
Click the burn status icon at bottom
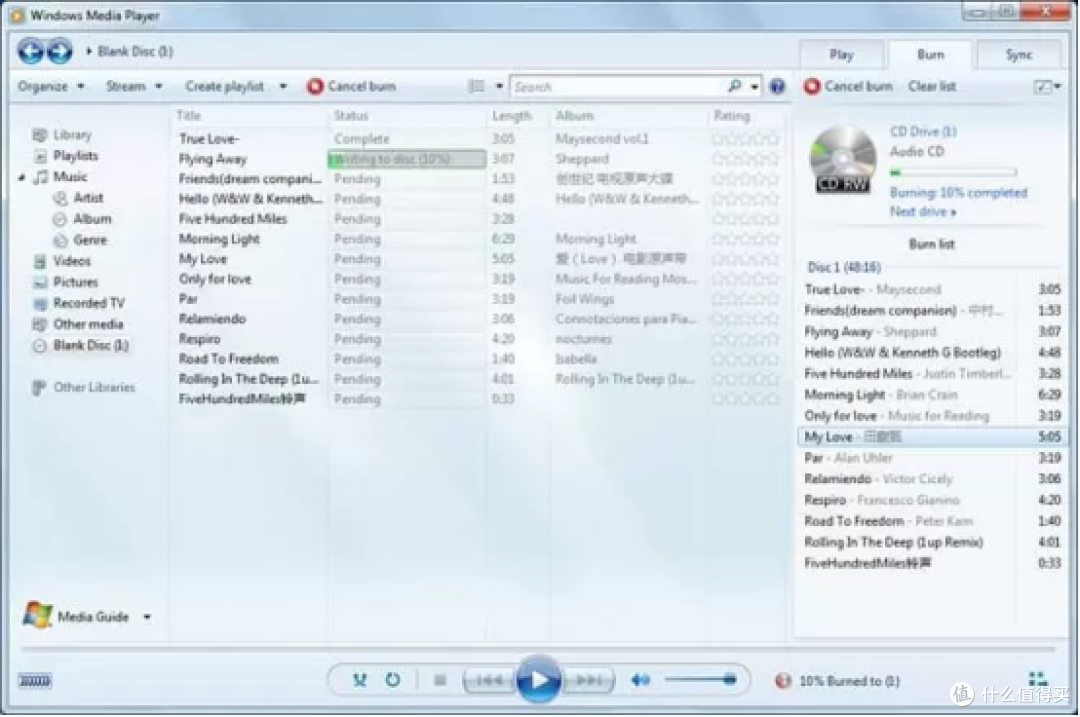click(782, 680)
